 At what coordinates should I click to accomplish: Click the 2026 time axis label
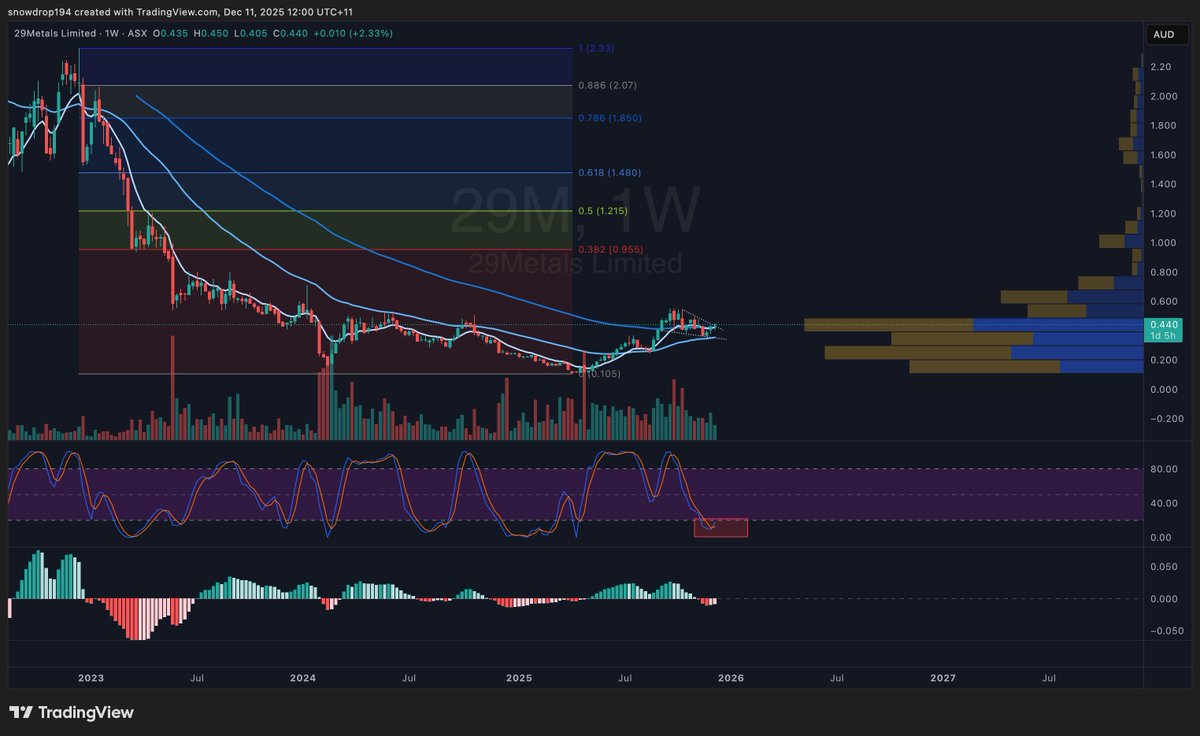pos(731,678)
